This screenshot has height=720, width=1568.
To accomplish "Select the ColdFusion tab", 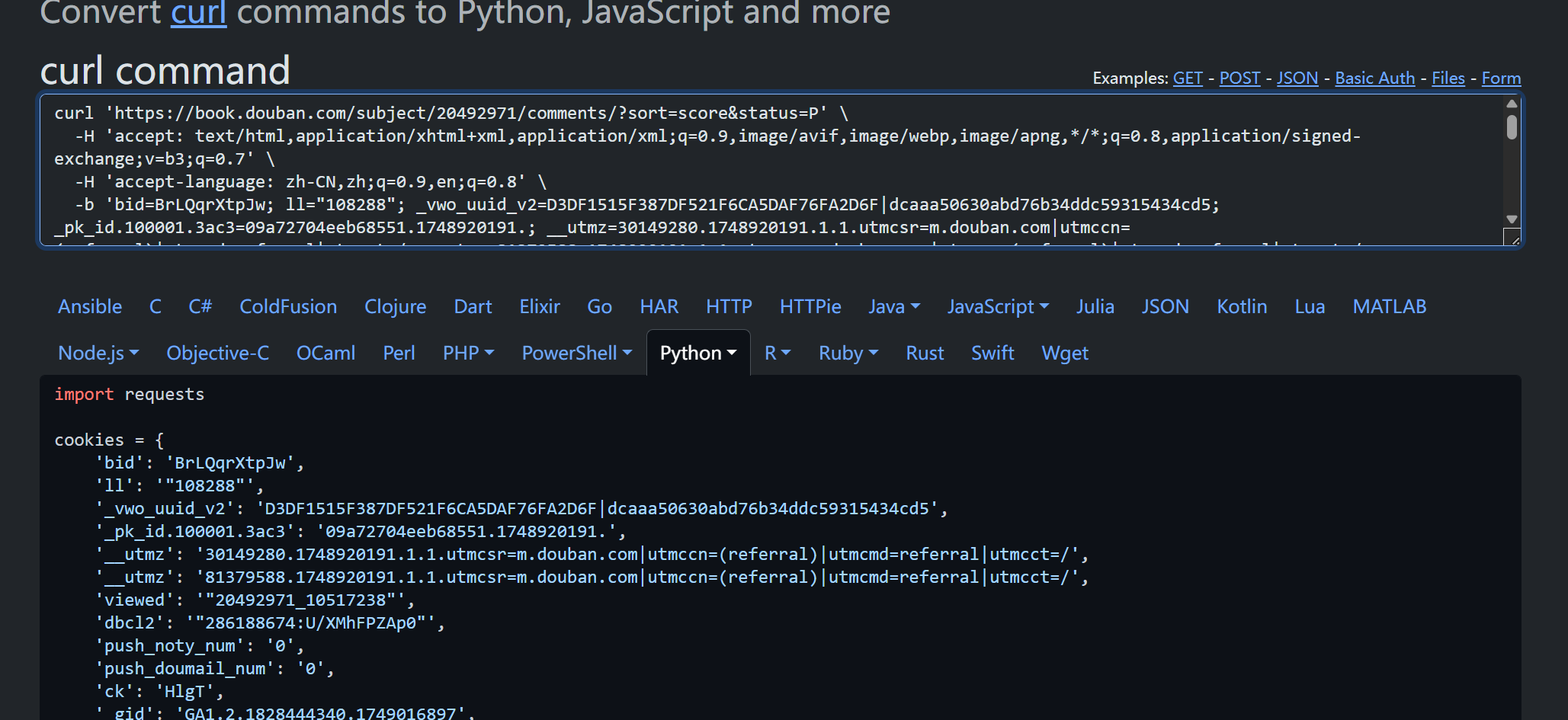I will point(288,306).
